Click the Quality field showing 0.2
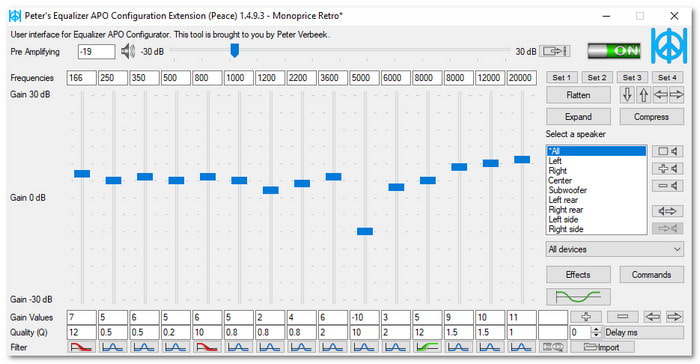This screenshot has width=700, height=364. [x=176, y=332]
